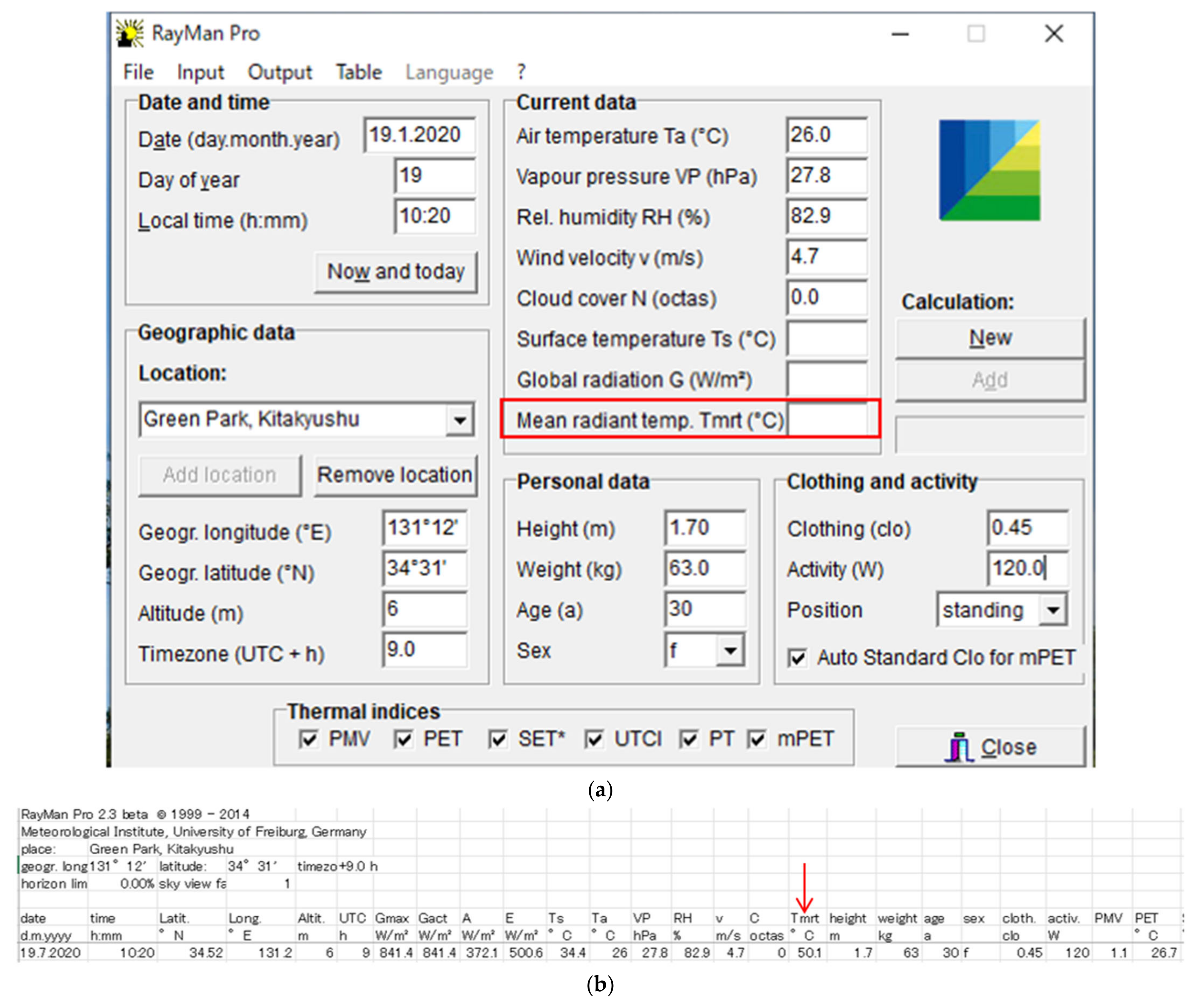This screenshot has height=1008, width=1202.
Task: Click the Air temperature Ta input field
Action: pyautogui.click(x=826, y=135)
